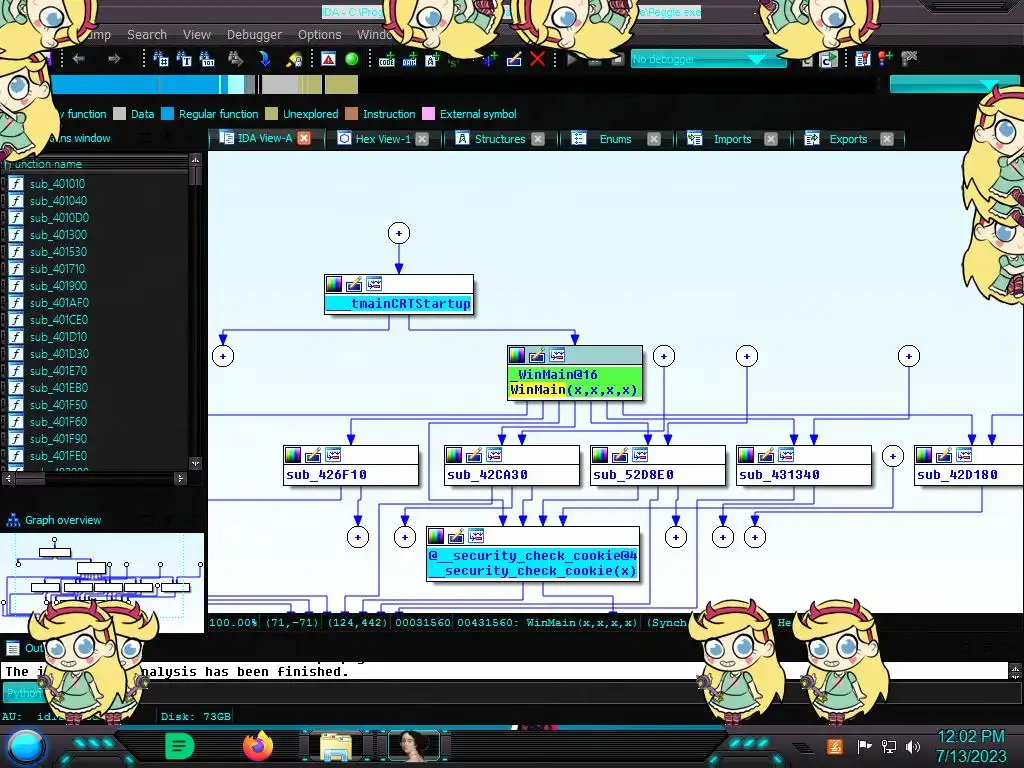The width and height of the screenshot is (1024, 768).
Task: Open the teal dropdown right of navigation band
Action: tap(954, 84)
